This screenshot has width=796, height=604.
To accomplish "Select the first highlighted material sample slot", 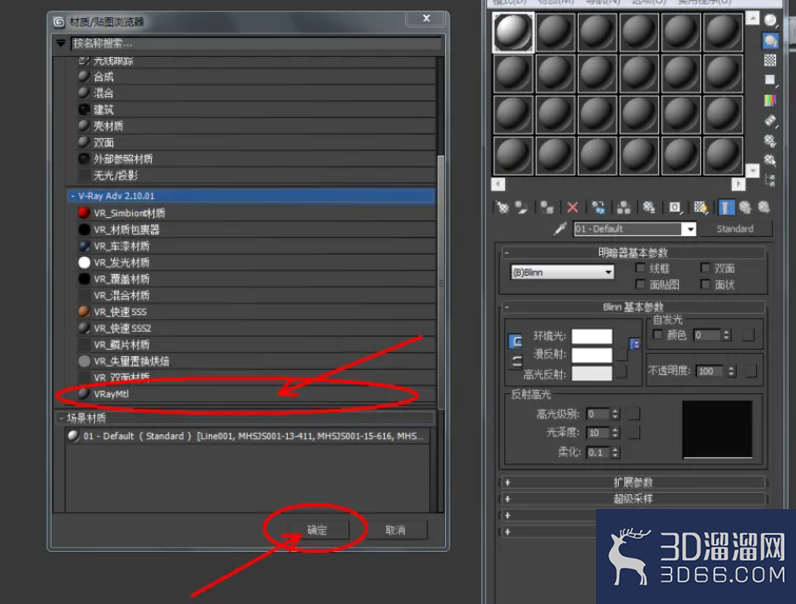I will [x=513, y=32].
